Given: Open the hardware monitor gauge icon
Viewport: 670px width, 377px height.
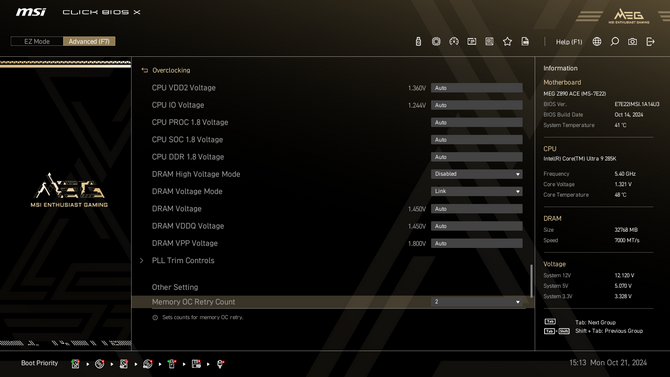Looking at the screenshot, I should pyautogui.click(x=454, y=41).
